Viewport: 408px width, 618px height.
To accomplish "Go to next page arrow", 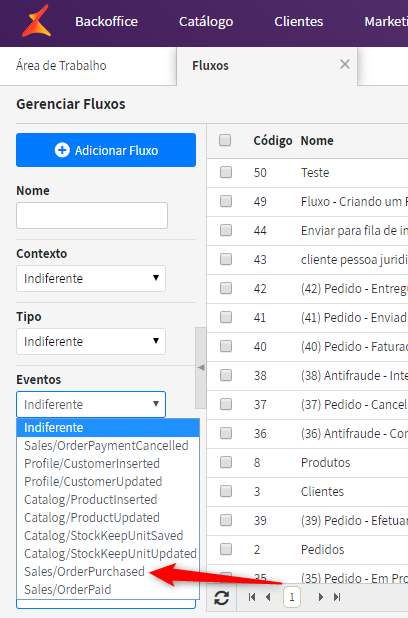I will [320, 597].
